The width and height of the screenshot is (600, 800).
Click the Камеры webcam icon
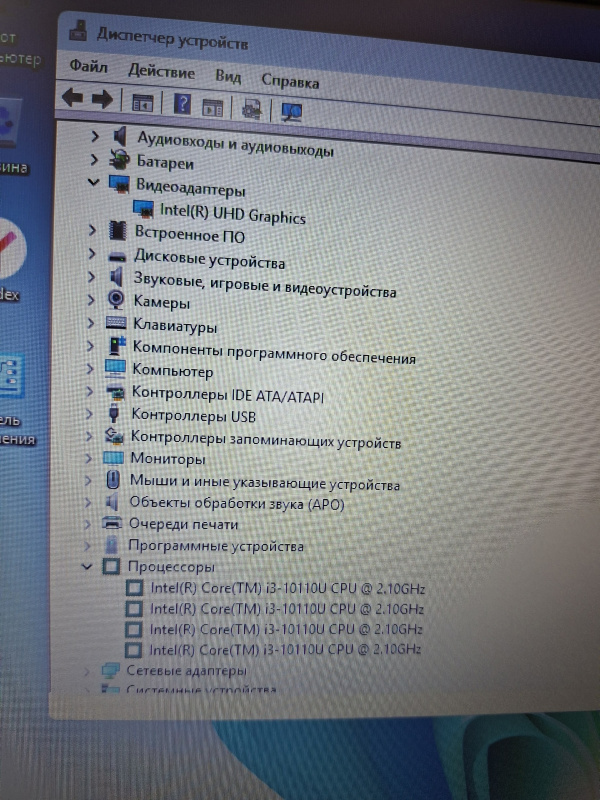pos(116,299)
